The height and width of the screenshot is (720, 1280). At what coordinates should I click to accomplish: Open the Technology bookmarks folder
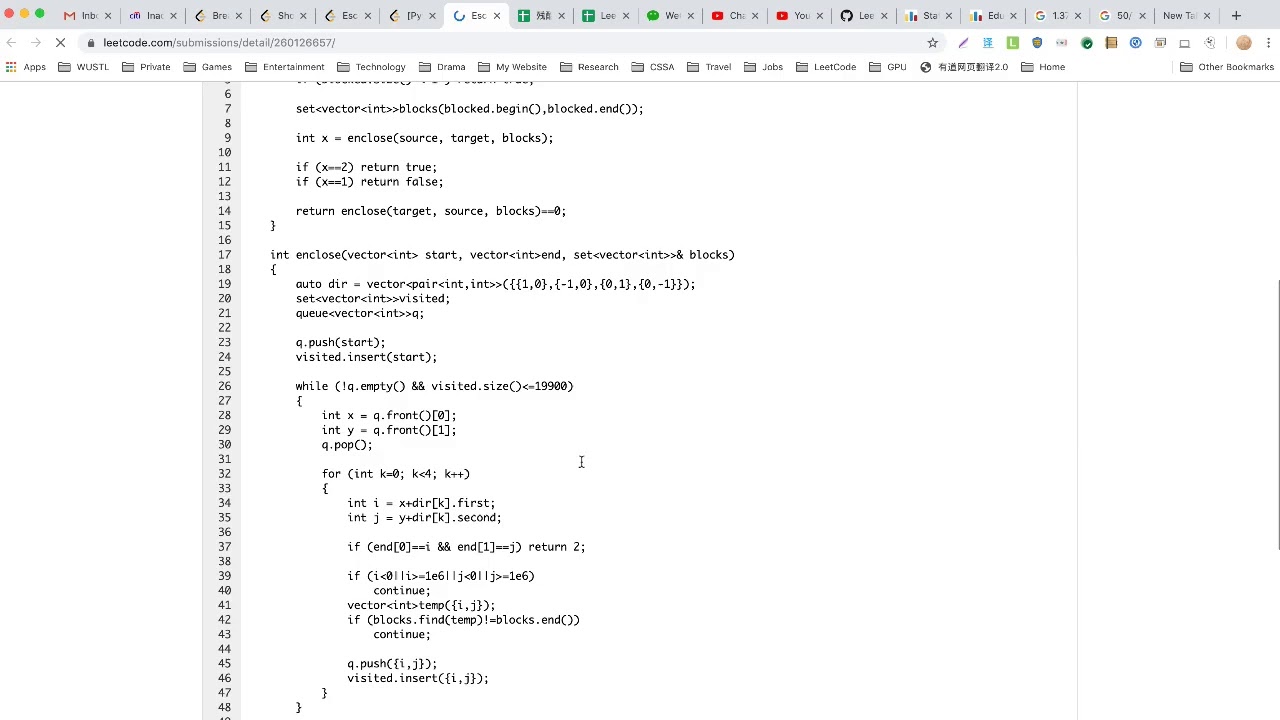click(x=371, y=67)
